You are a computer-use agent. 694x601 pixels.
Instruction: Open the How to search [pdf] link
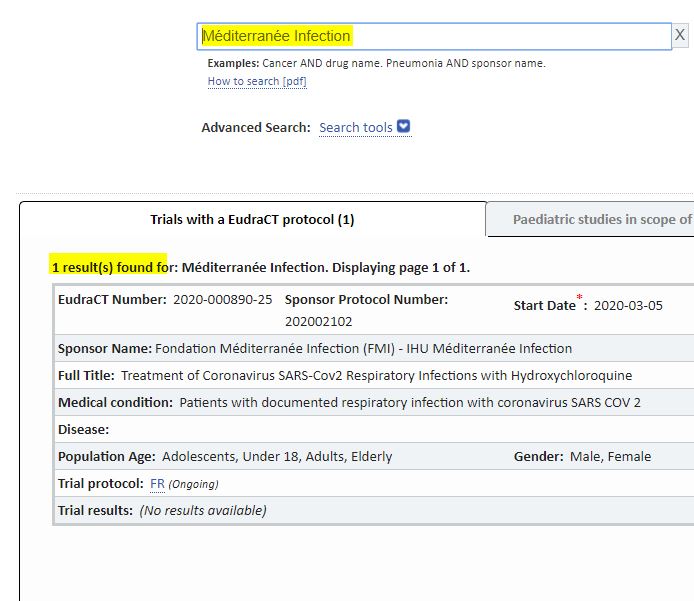point(257,81)
